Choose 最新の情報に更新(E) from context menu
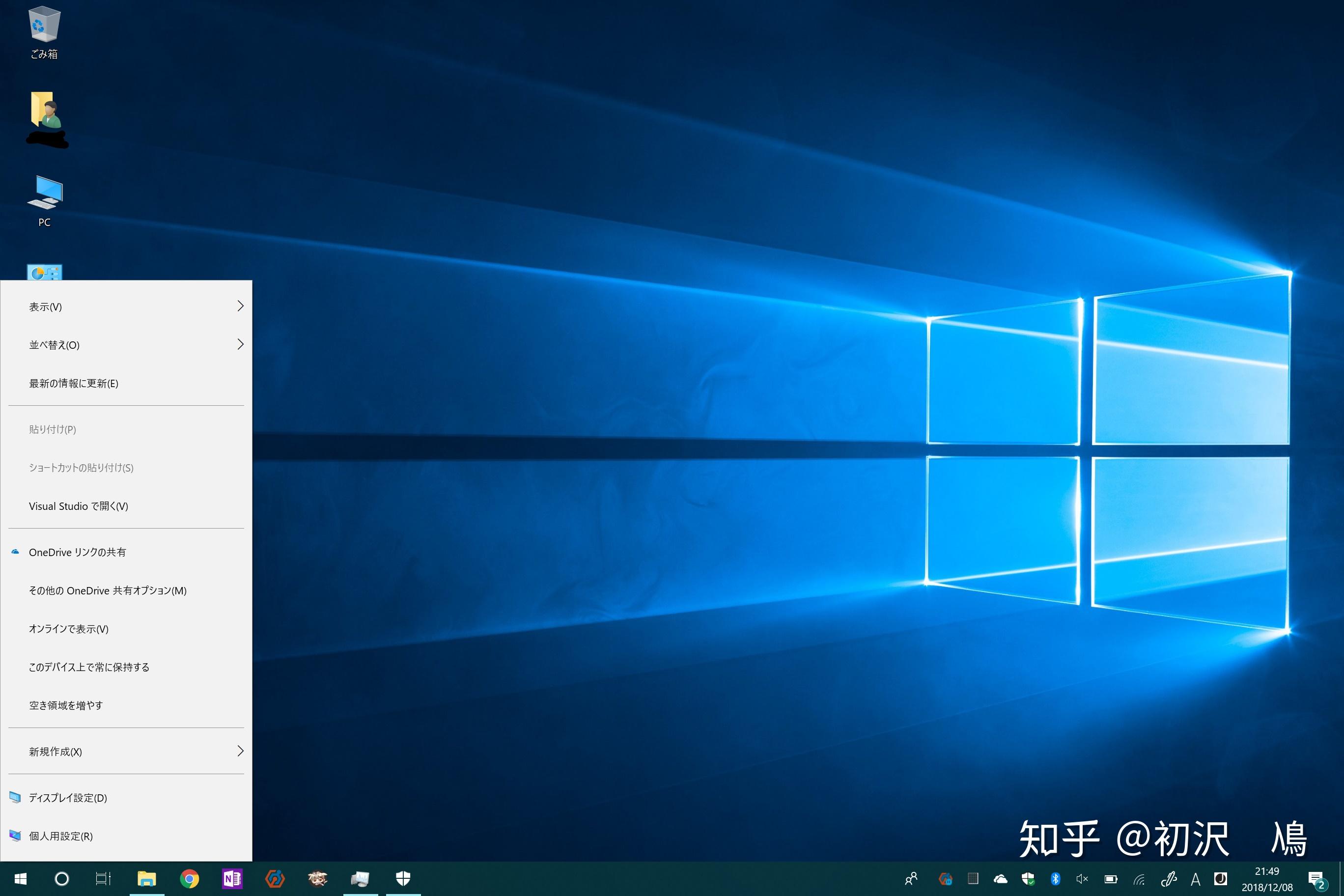Image resolution: width=1344 pixels, height=896 pixels. pos(126,383)
